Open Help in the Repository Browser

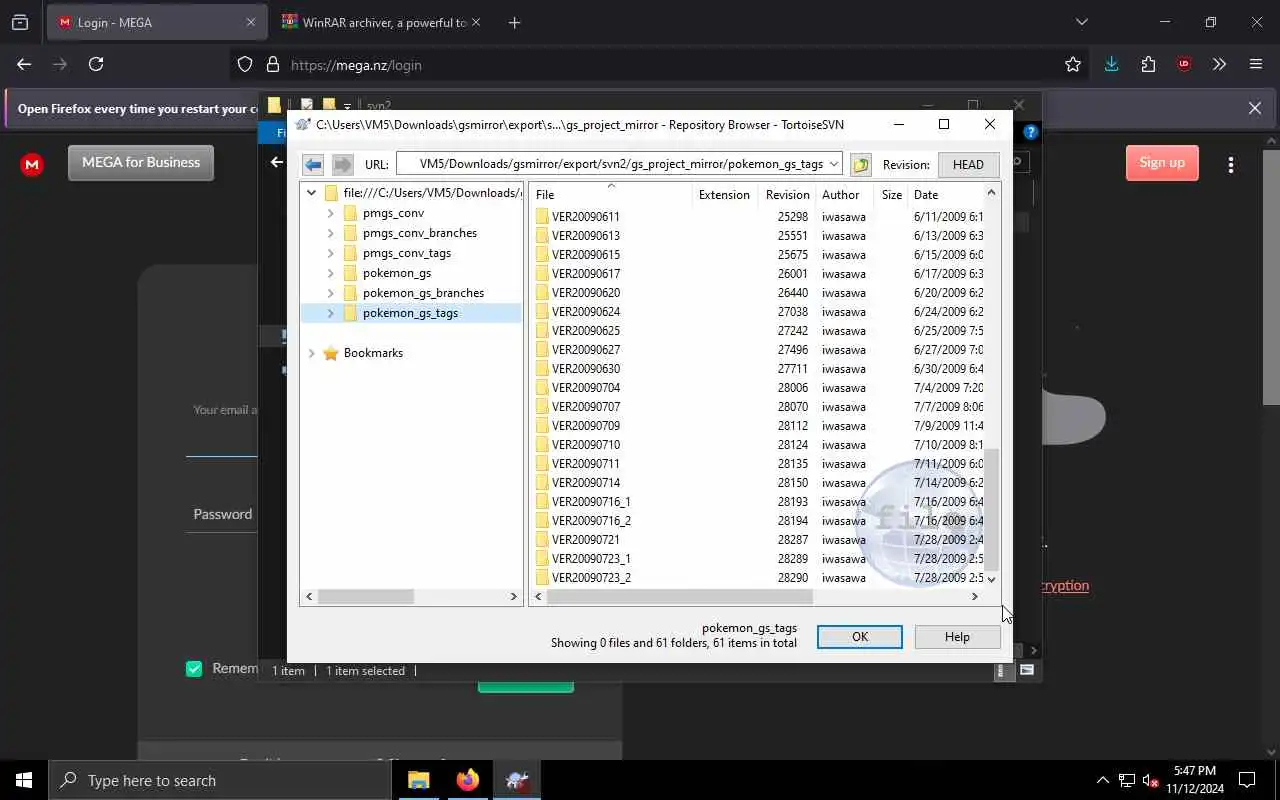(957, 637)
